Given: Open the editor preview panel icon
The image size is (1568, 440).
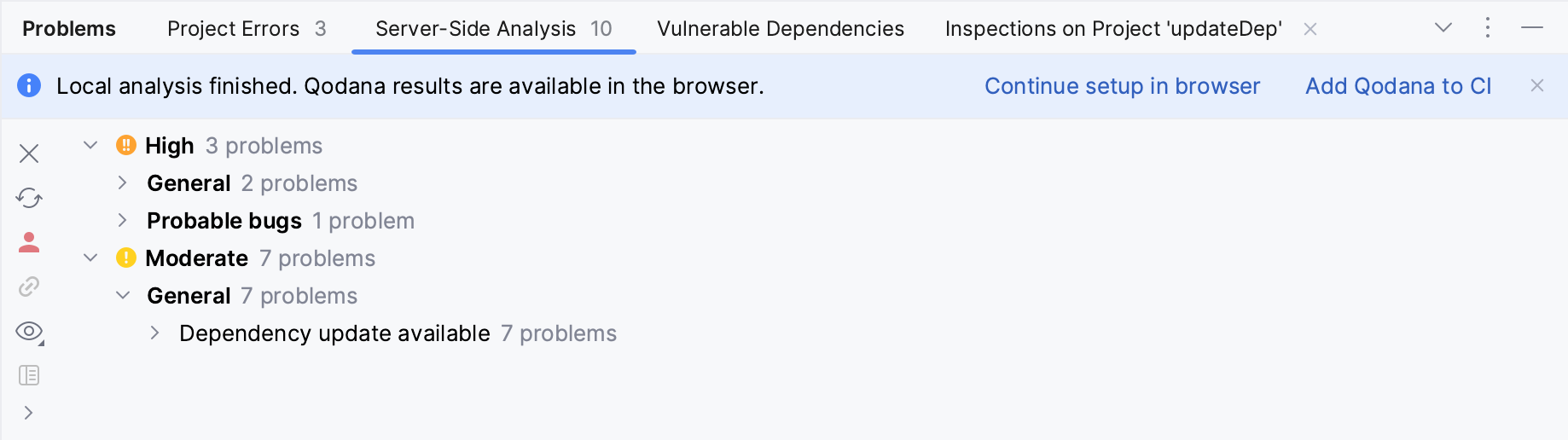Looking at the screenshot, I should [x=29, y=375].
